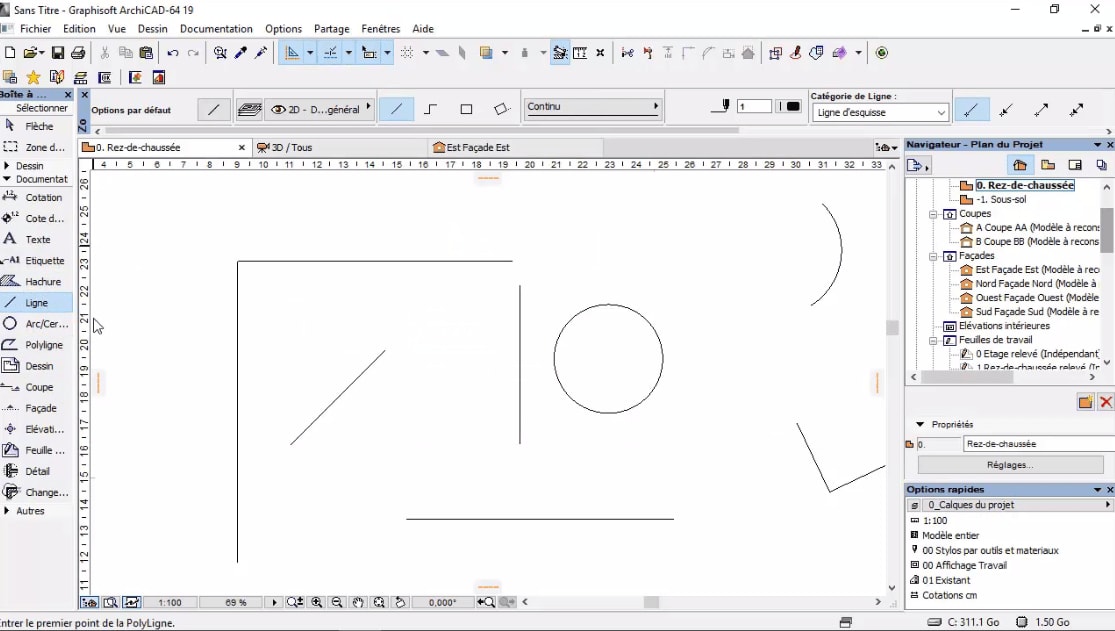Click the green circular icon in the toolbar

(882, 53)
